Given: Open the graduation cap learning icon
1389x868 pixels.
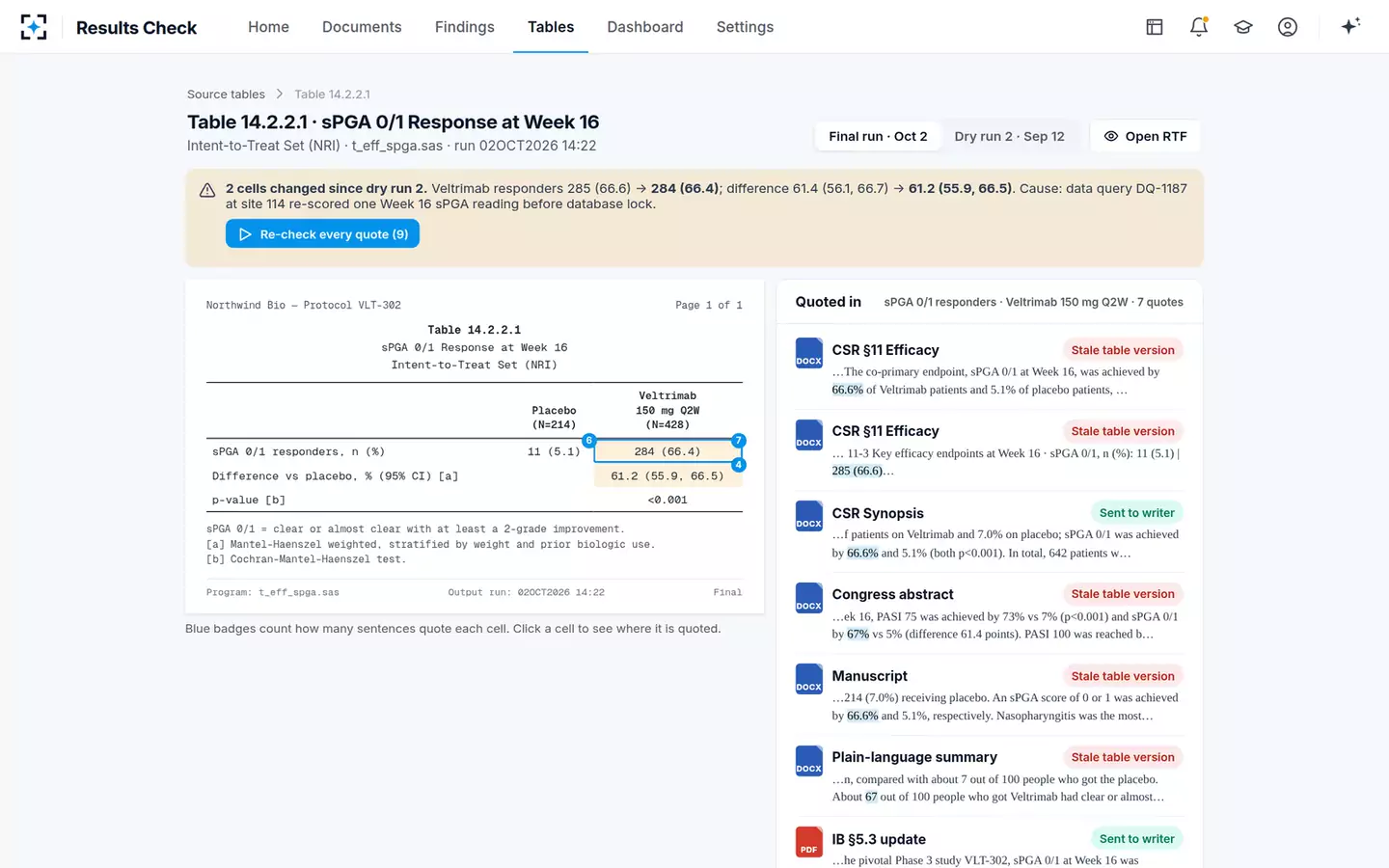Looking at the screenshot, I should point(1243,27).
